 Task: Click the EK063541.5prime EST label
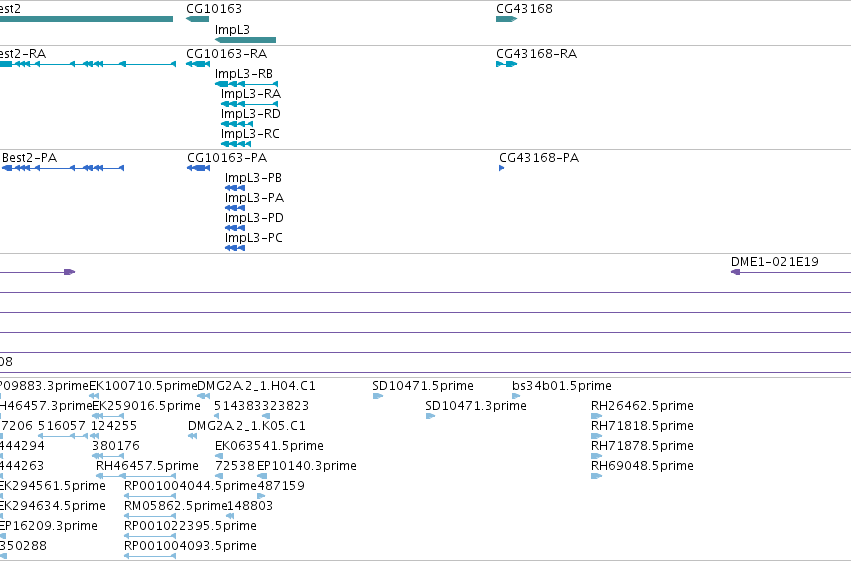[269, 446]
